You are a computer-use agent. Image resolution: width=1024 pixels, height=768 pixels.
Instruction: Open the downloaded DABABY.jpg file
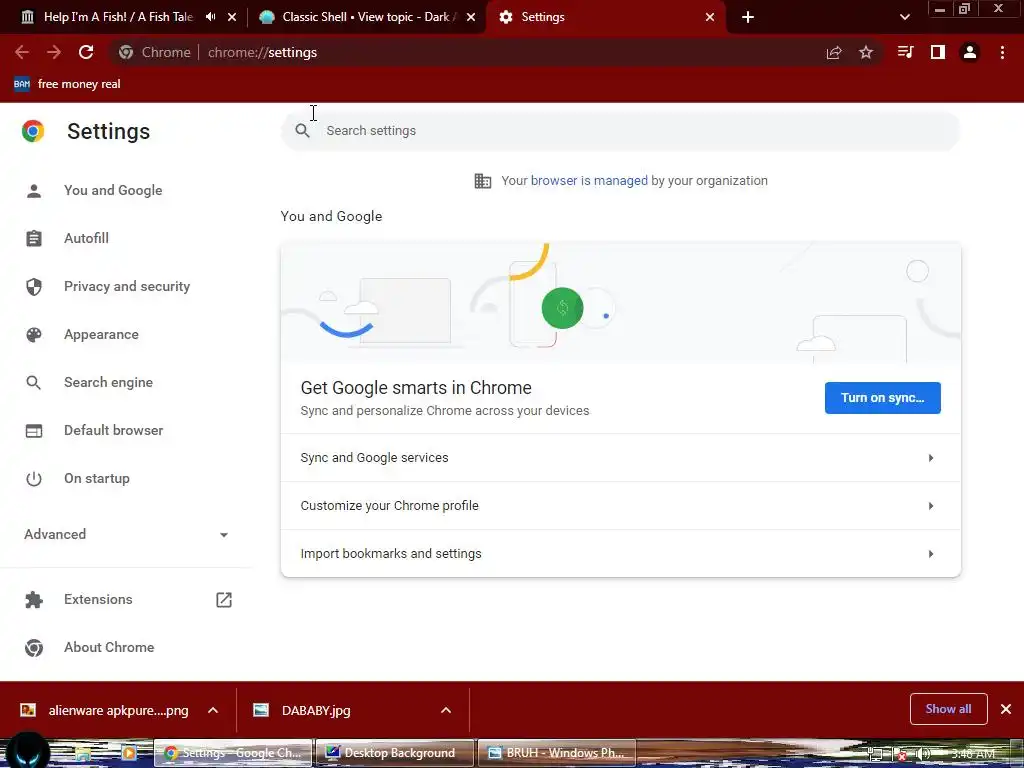316,711
